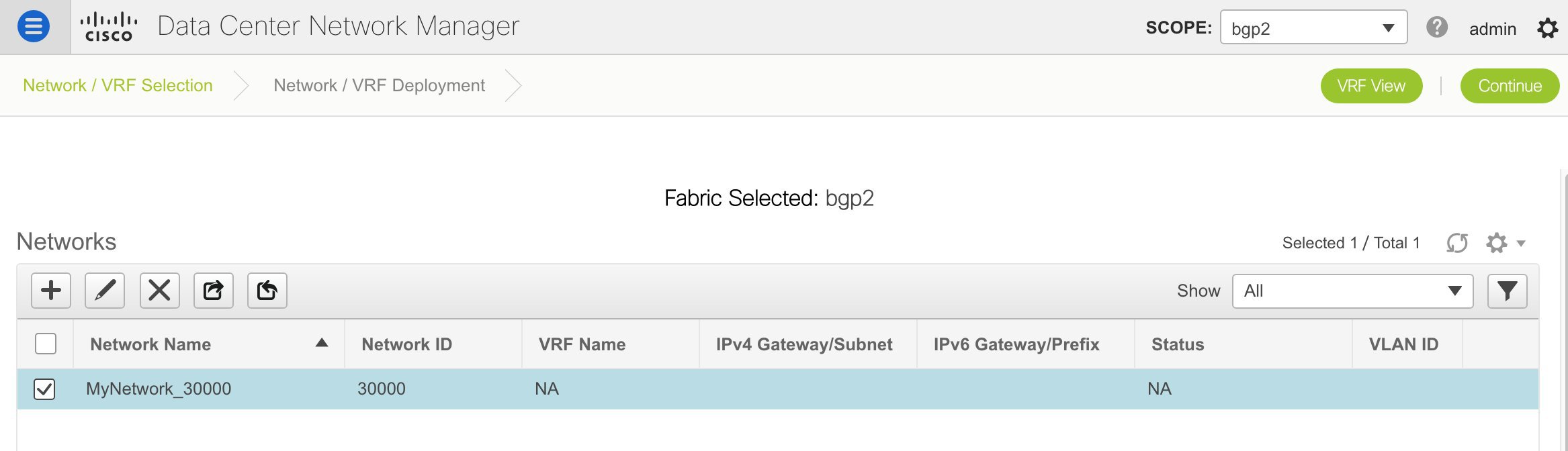Toggle the select-all networks header checkbox
The height and width of the screenshot is (451, 1568).
click(x=46, y=344)
